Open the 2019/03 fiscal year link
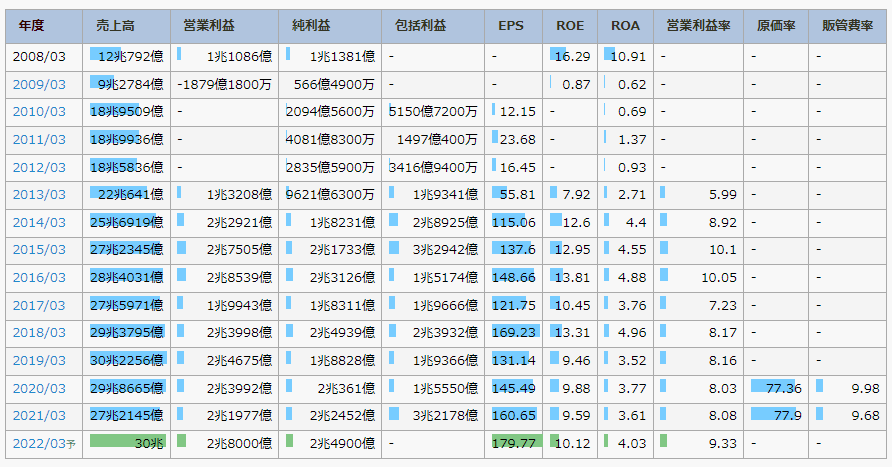 tap(39, 361)
